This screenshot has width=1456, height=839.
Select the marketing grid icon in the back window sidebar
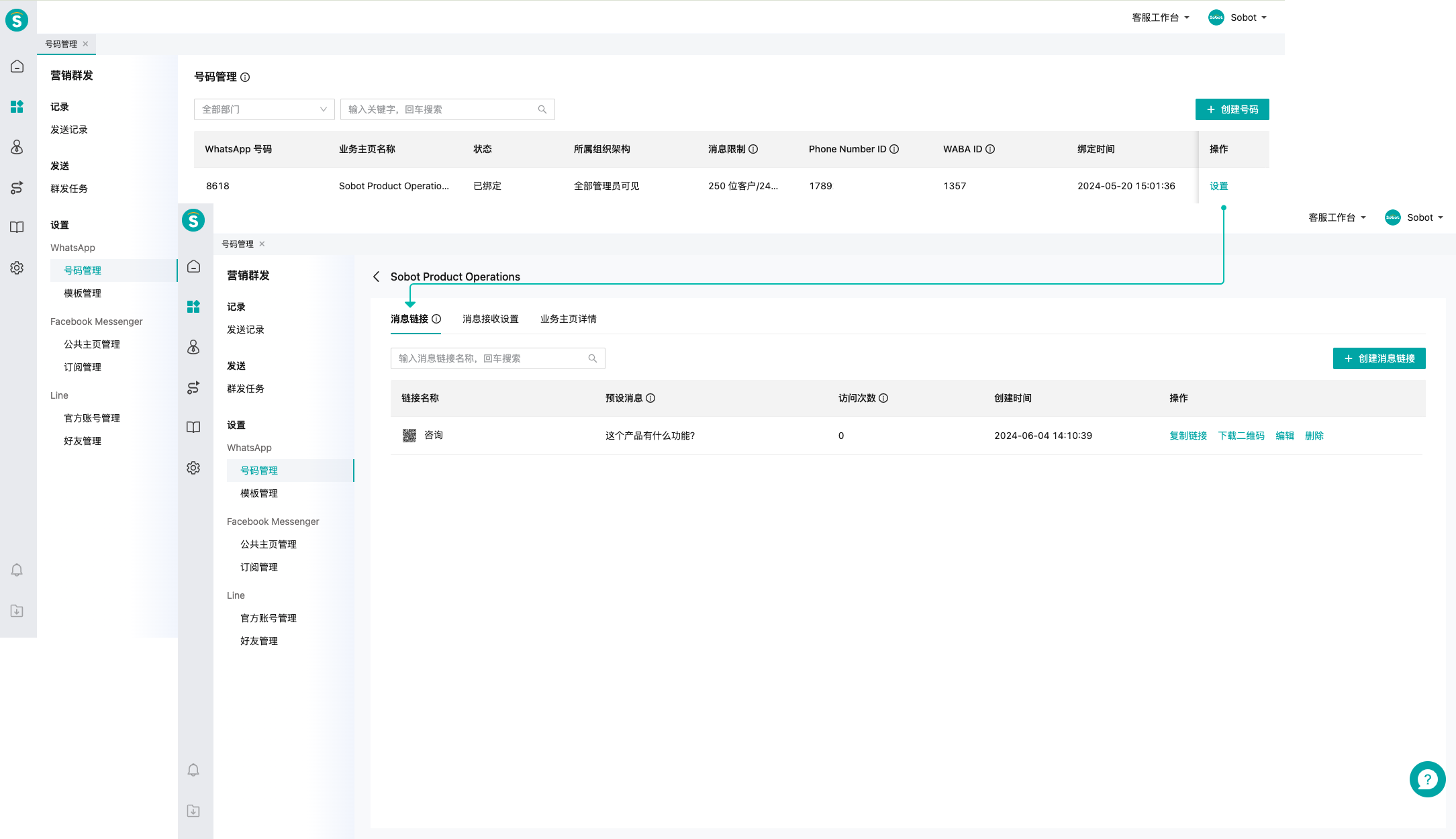(17, 107)
